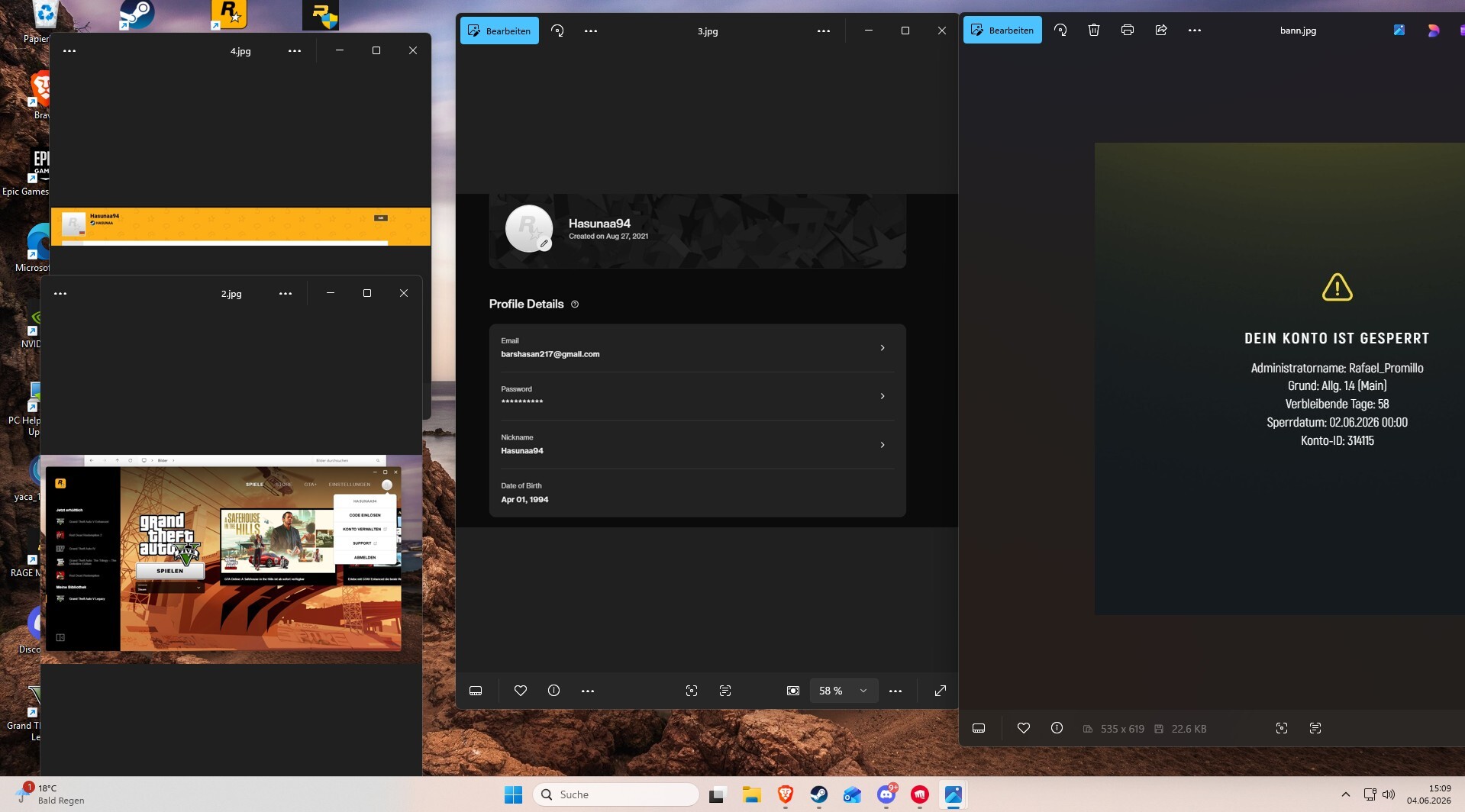Click the fit-to-window icon left of 58 %

click(x=793, y=691)
